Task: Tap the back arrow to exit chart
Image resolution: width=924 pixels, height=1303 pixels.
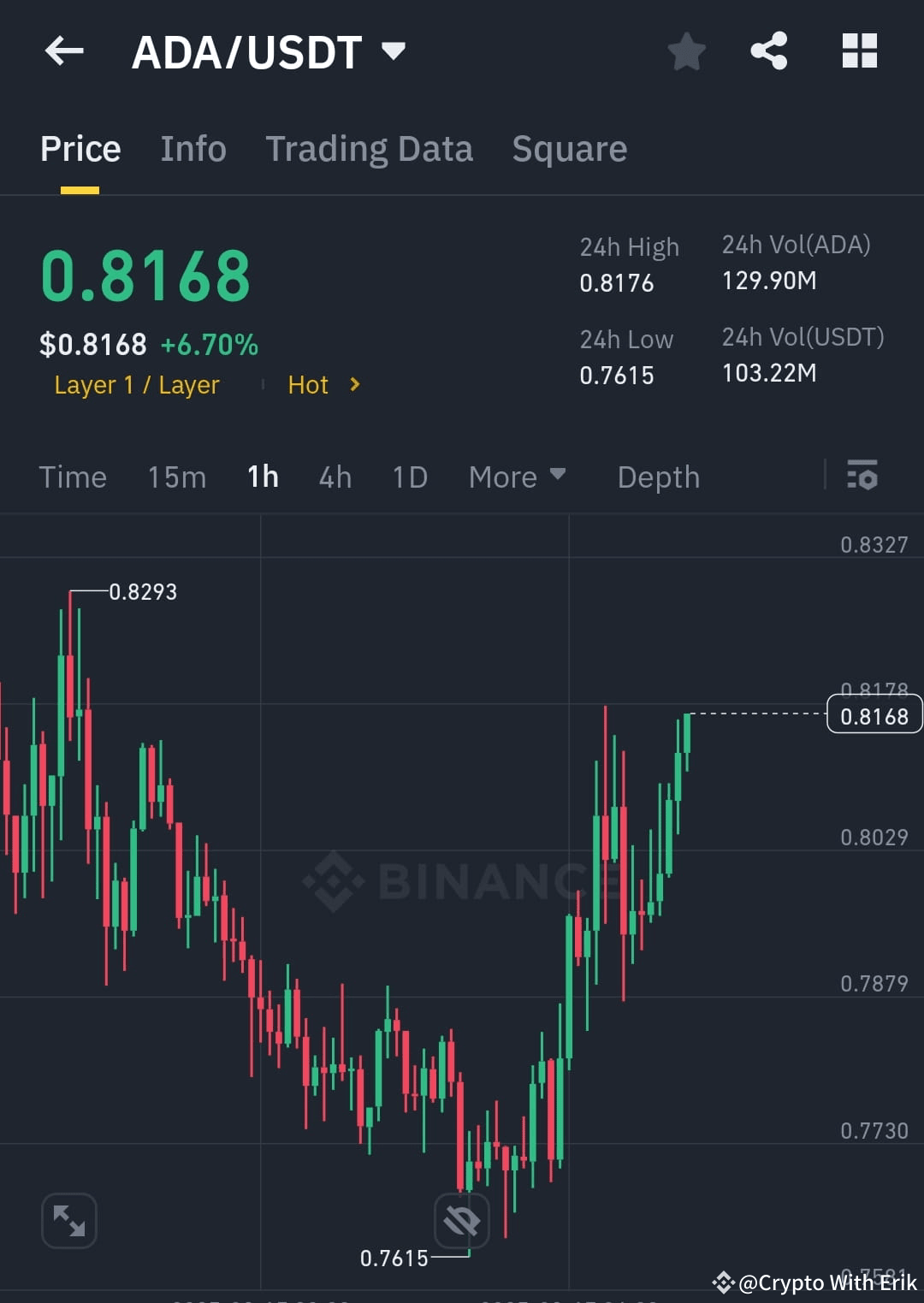Action: click(64, 51)
